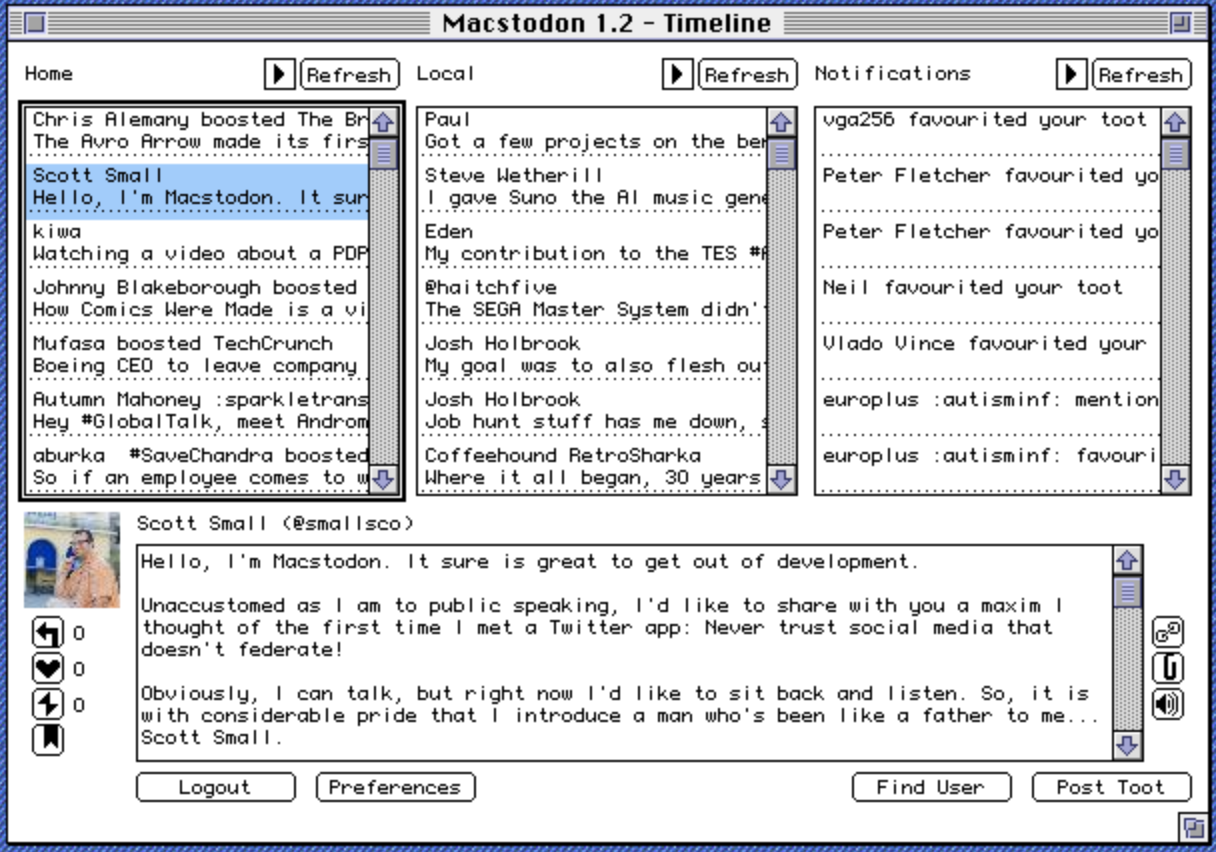This screenshot has width=1216, height=852.
Task: Click the reply arrow icon under the avatar
Action: (x=48, y=633)
